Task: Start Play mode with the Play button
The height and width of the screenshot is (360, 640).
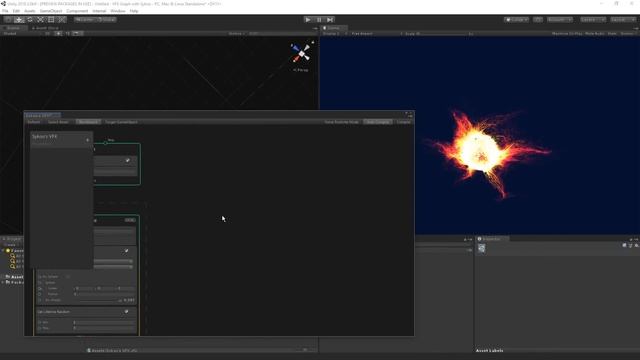Action: 308,20
